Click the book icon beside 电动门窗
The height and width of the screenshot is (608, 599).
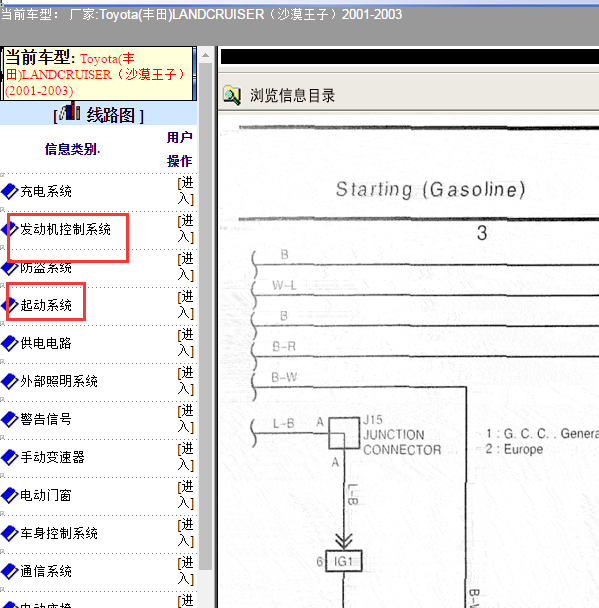(x=10, y=495)
